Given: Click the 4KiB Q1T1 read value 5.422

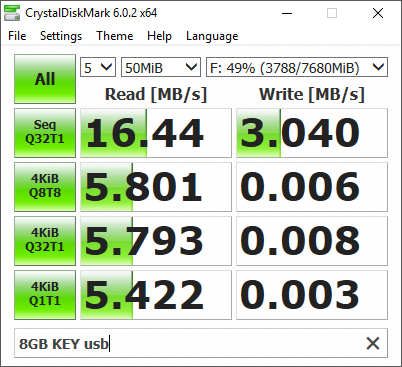Looking at the screenshot, I should (x=156, y=295).
